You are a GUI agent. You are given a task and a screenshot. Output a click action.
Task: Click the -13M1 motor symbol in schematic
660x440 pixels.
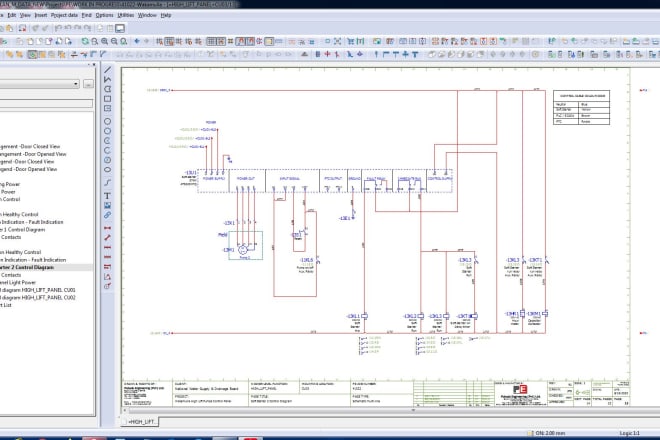point(243,250)
